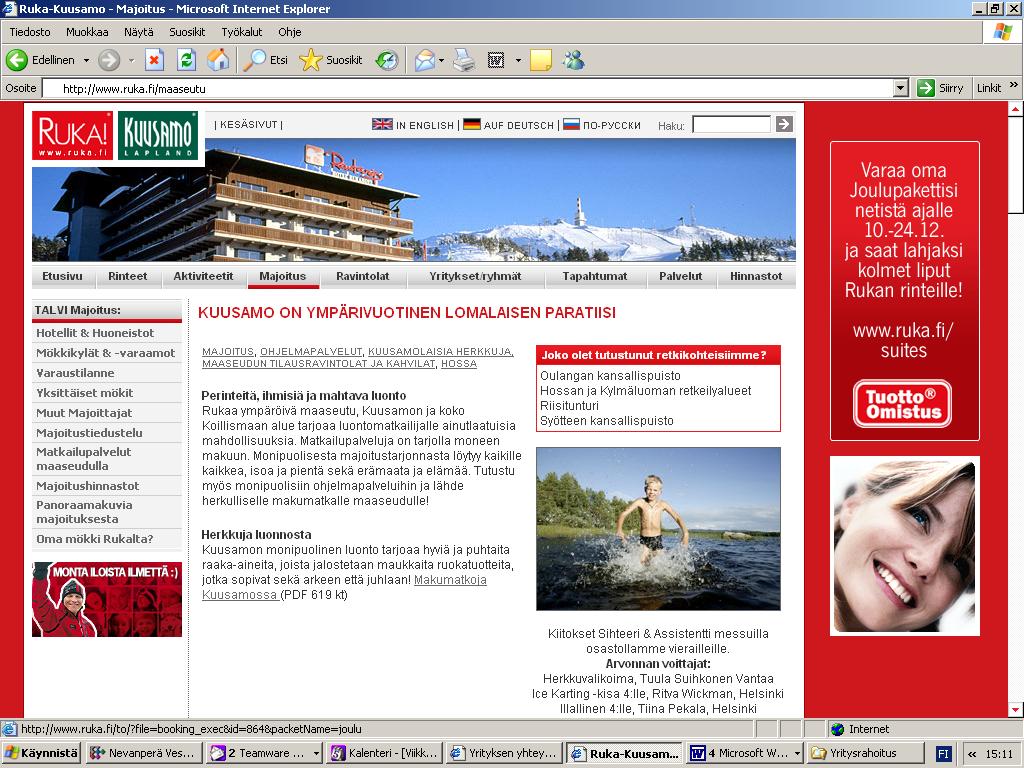Print the page with printer icon
The width and height of the screenshot is (1024, 768).
point(464,60)
